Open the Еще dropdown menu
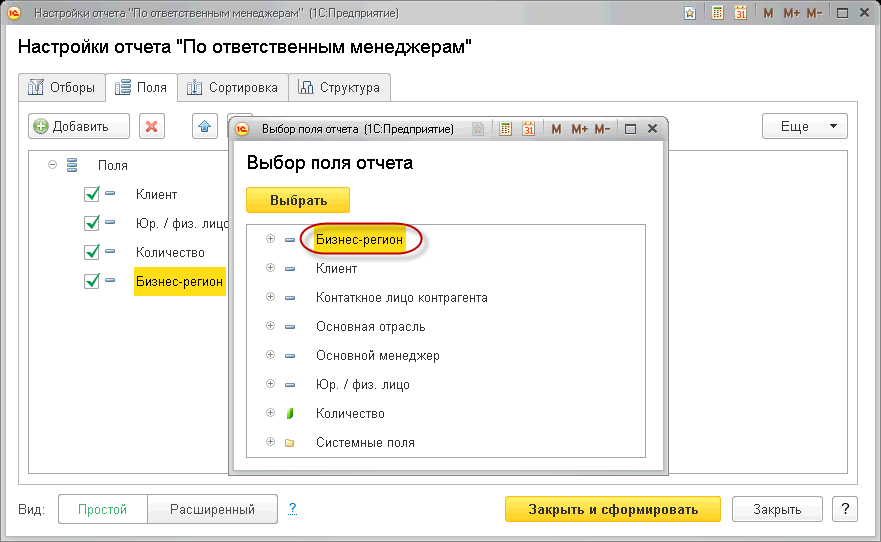This screenshot has width=881, height=542. click(805, 126)
